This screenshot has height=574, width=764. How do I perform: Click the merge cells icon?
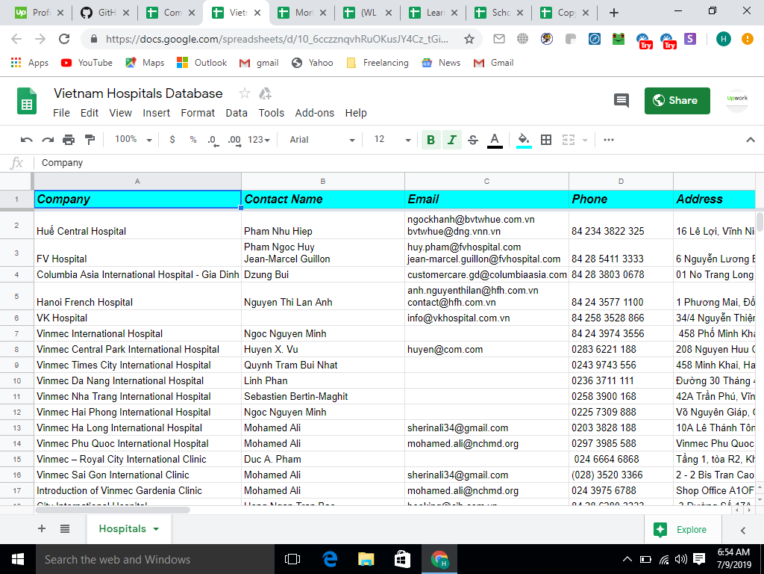click(x=568, y=140)
